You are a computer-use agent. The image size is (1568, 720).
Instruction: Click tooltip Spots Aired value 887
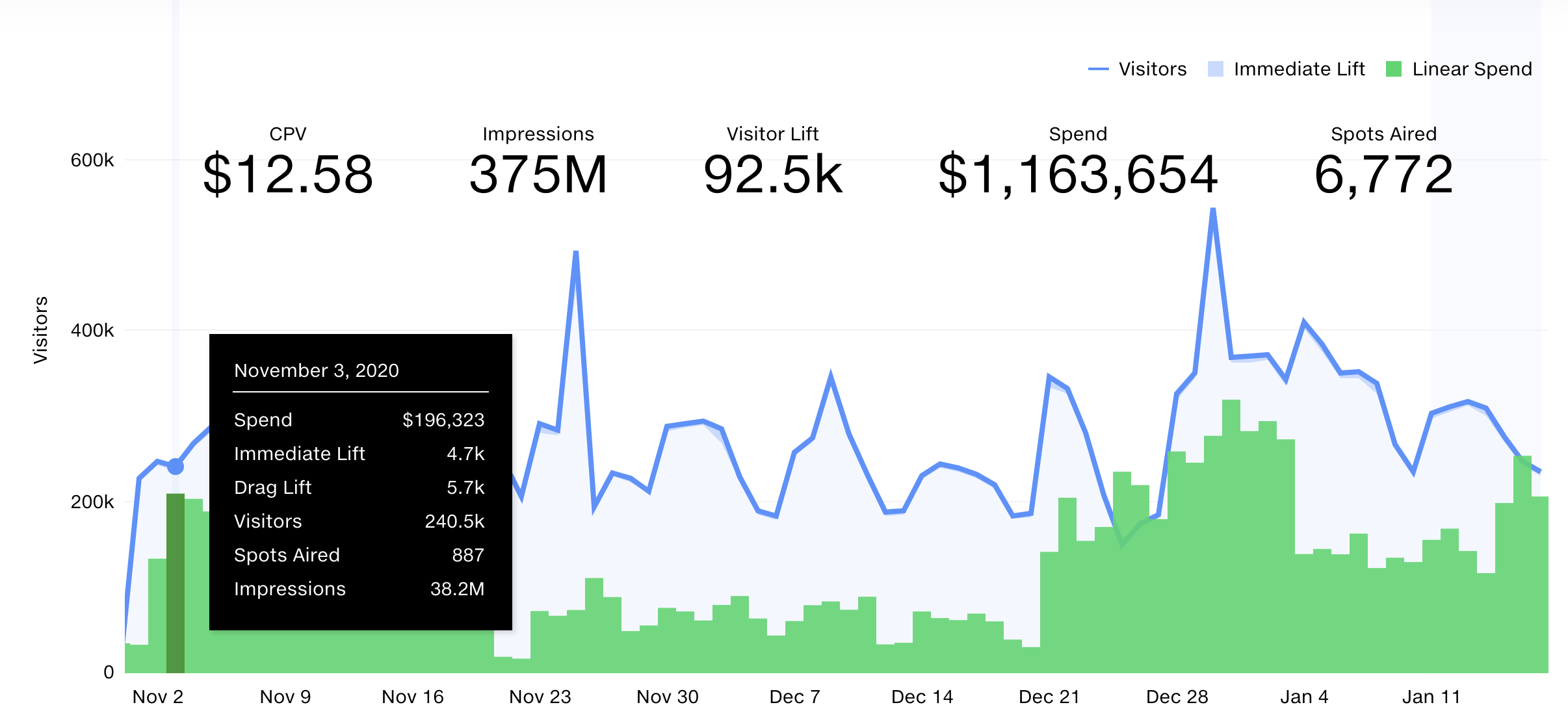tap(468, 555)
